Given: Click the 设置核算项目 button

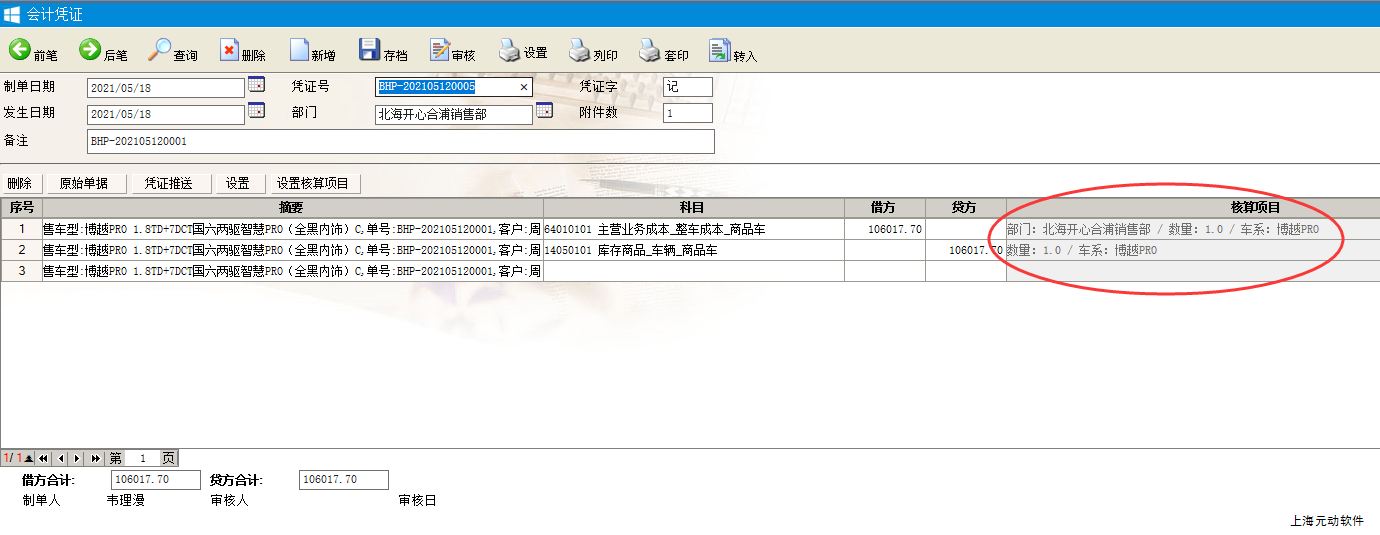Looking at the screenshot, I should click(312, 183).
